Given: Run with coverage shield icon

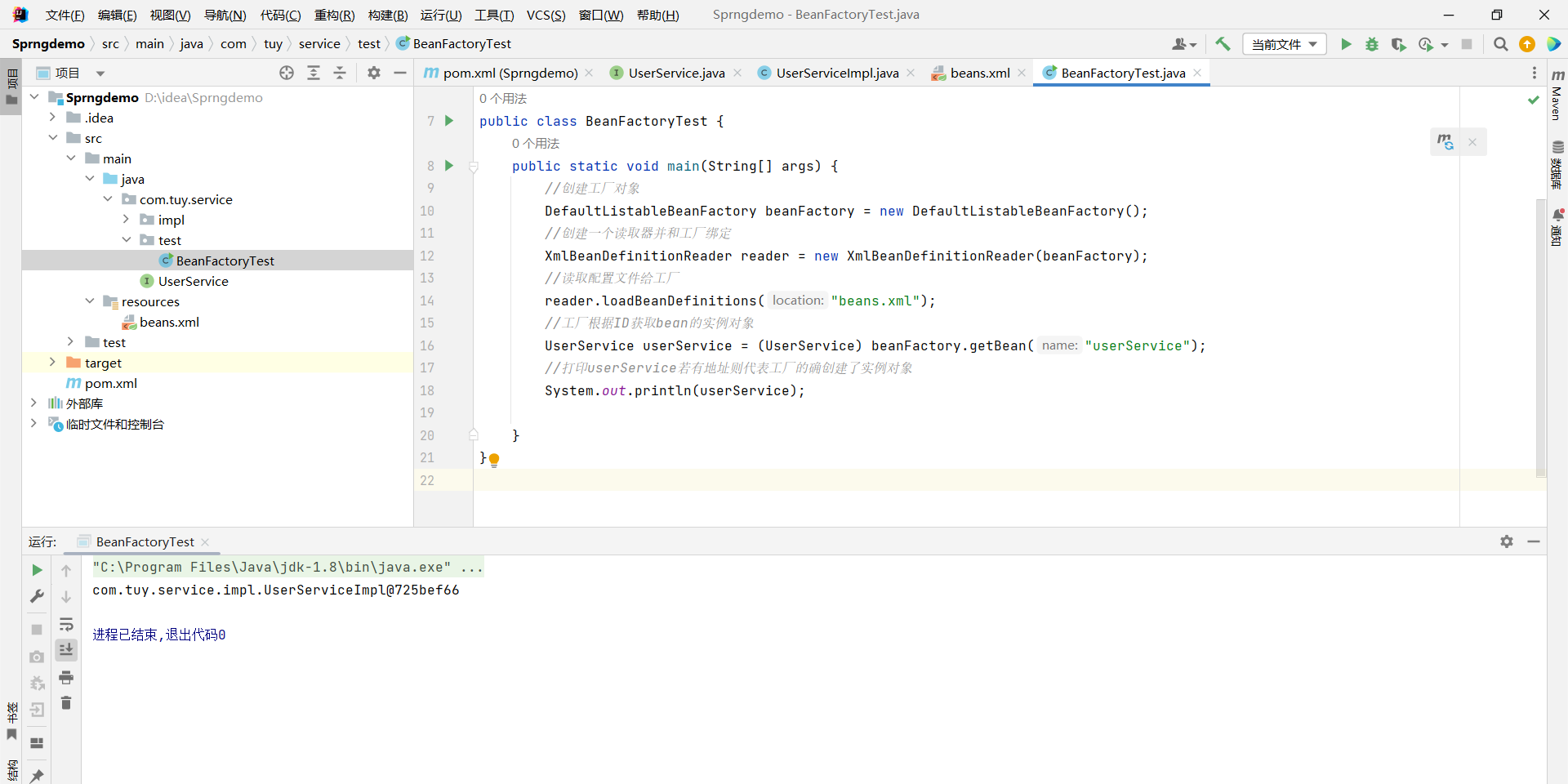Looking at the screenshot, I should (x=1399, y=44).
